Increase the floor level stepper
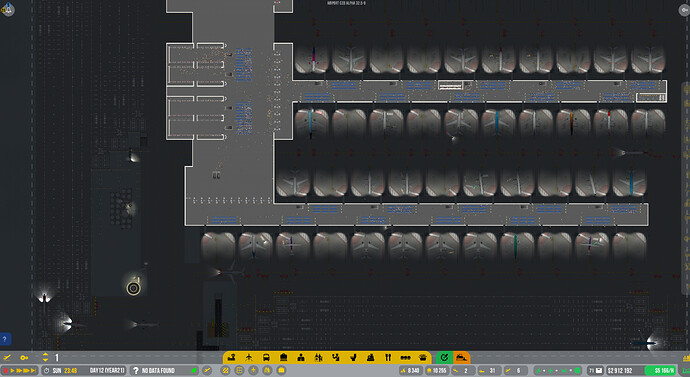Viewport: 690px width, 377px height. click(45, 355)
